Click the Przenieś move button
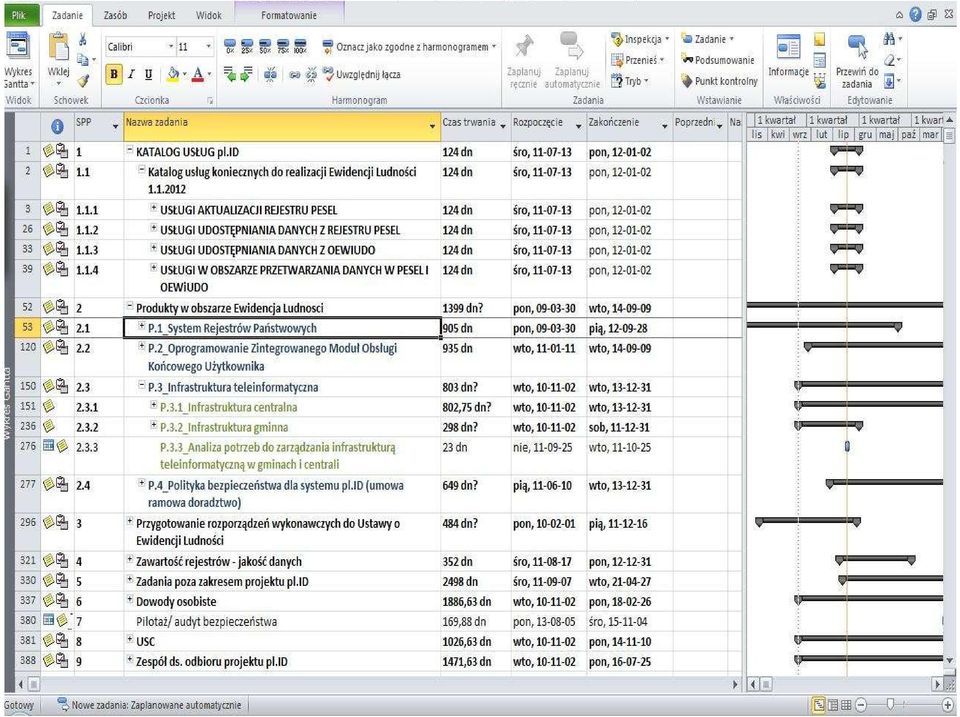The width and height of the screenshot is (960, 717). [639, 60]
